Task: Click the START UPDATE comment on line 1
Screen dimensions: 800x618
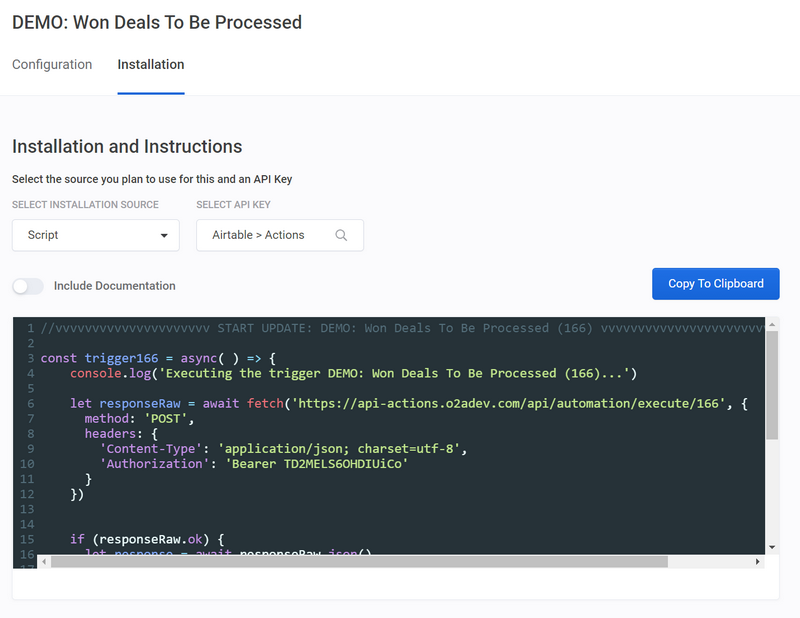Action: pos(400,328)
